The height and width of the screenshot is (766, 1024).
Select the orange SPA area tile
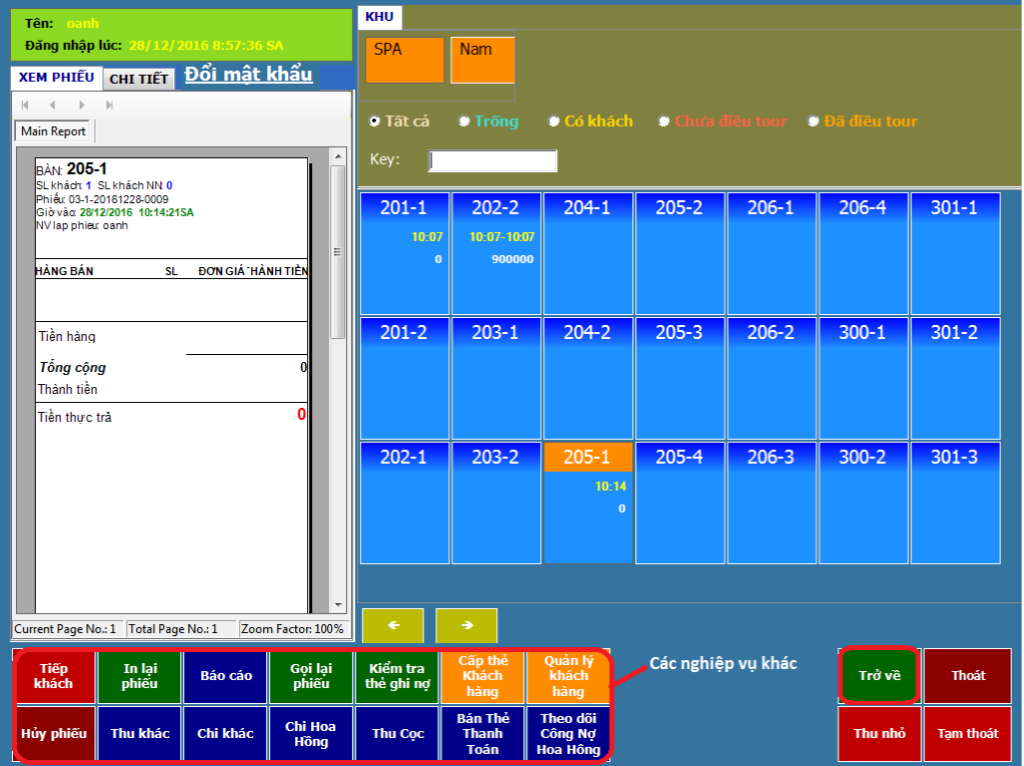tap(404, 60)
